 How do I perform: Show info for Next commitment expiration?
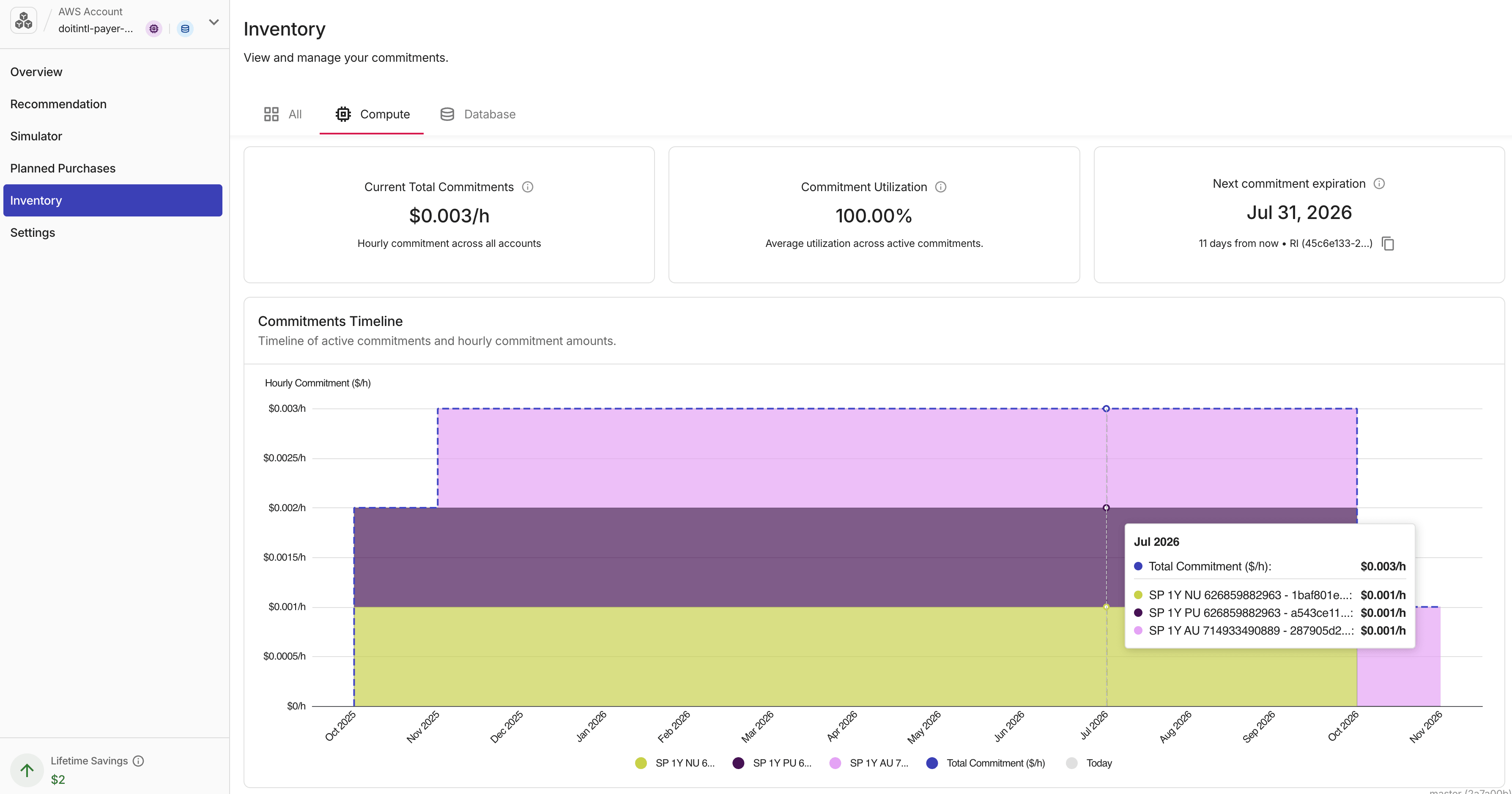[1379, 183]
